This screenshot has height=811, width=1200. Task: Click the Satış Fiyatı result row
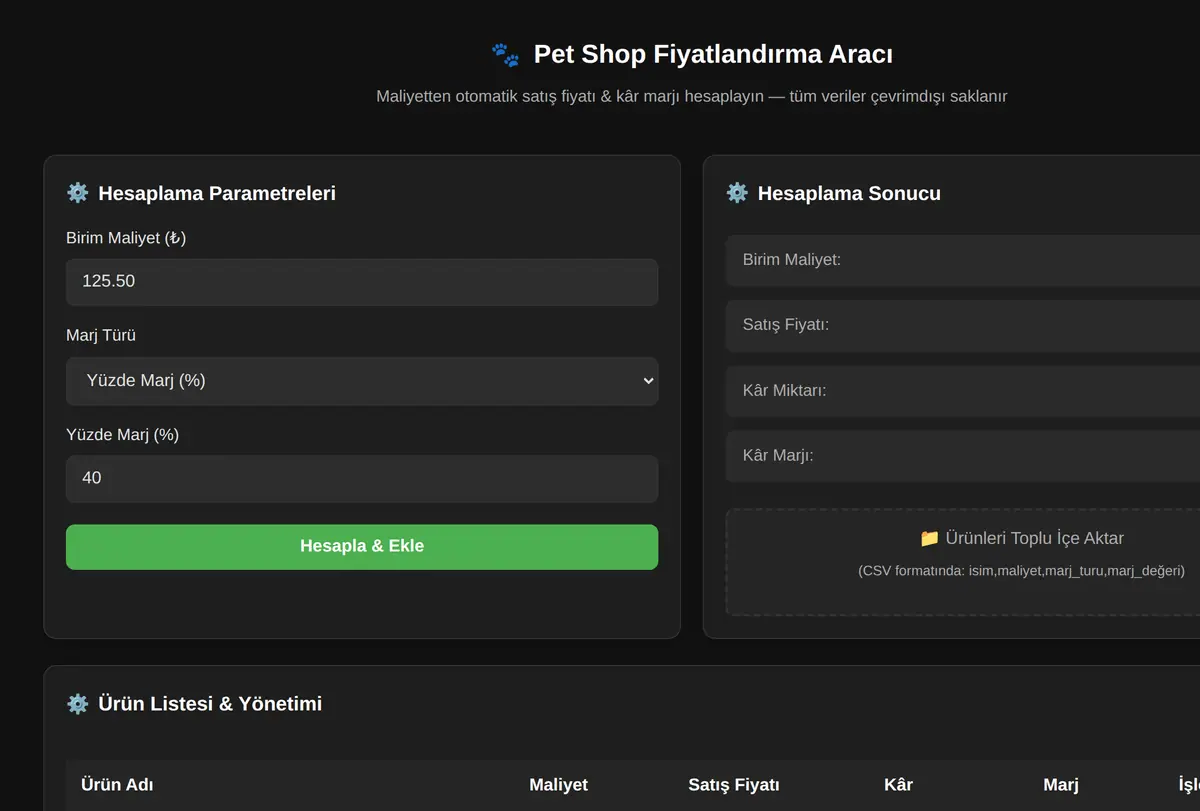coord(963,325)
